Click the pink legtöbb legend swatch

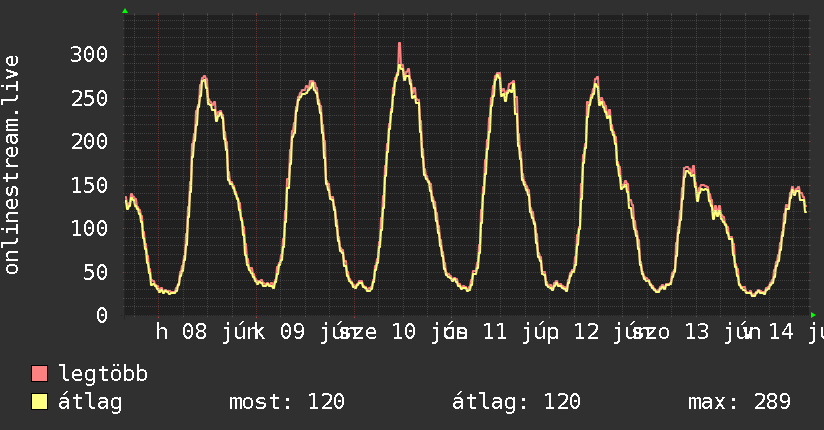[39, 373]
